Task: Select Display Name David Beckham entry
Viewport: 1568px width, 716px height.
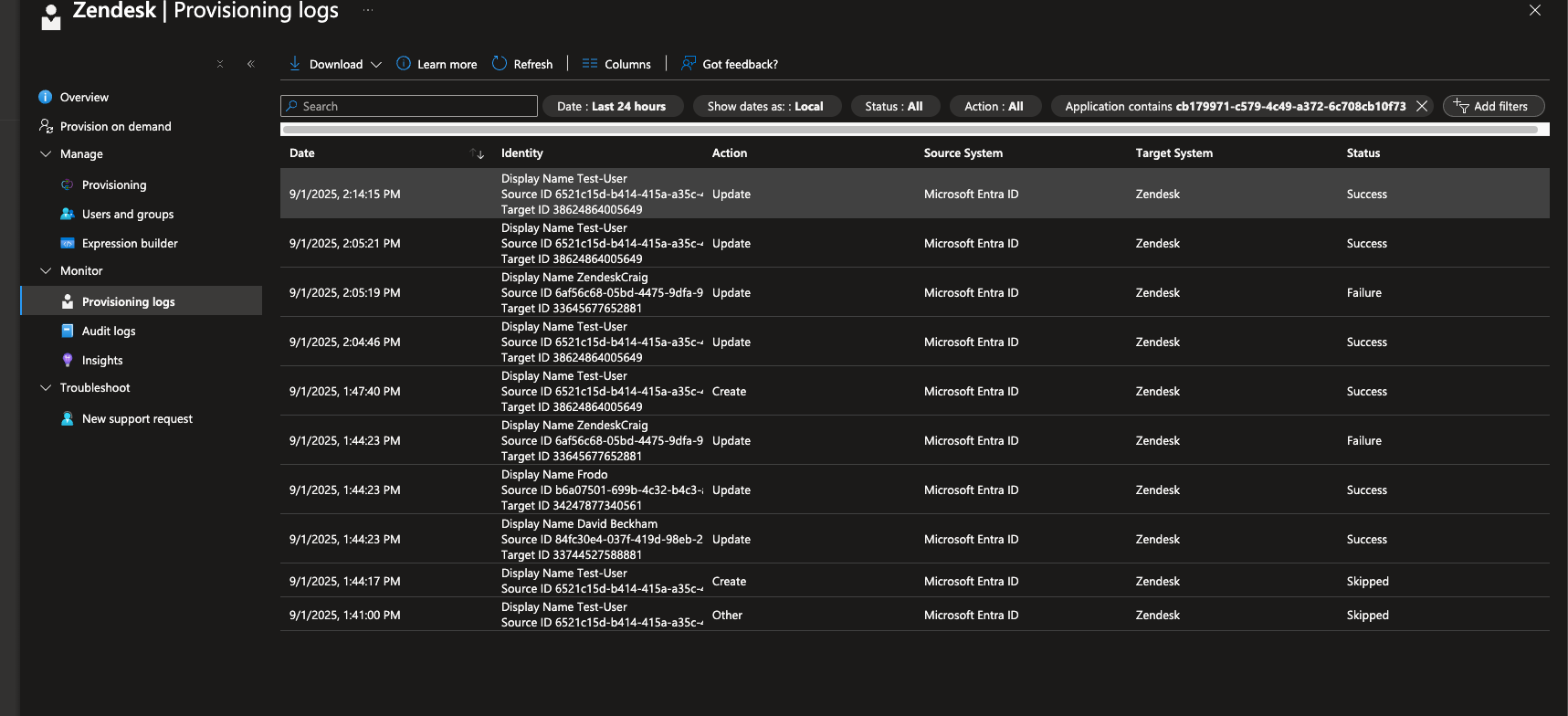Action: point(579,523)
